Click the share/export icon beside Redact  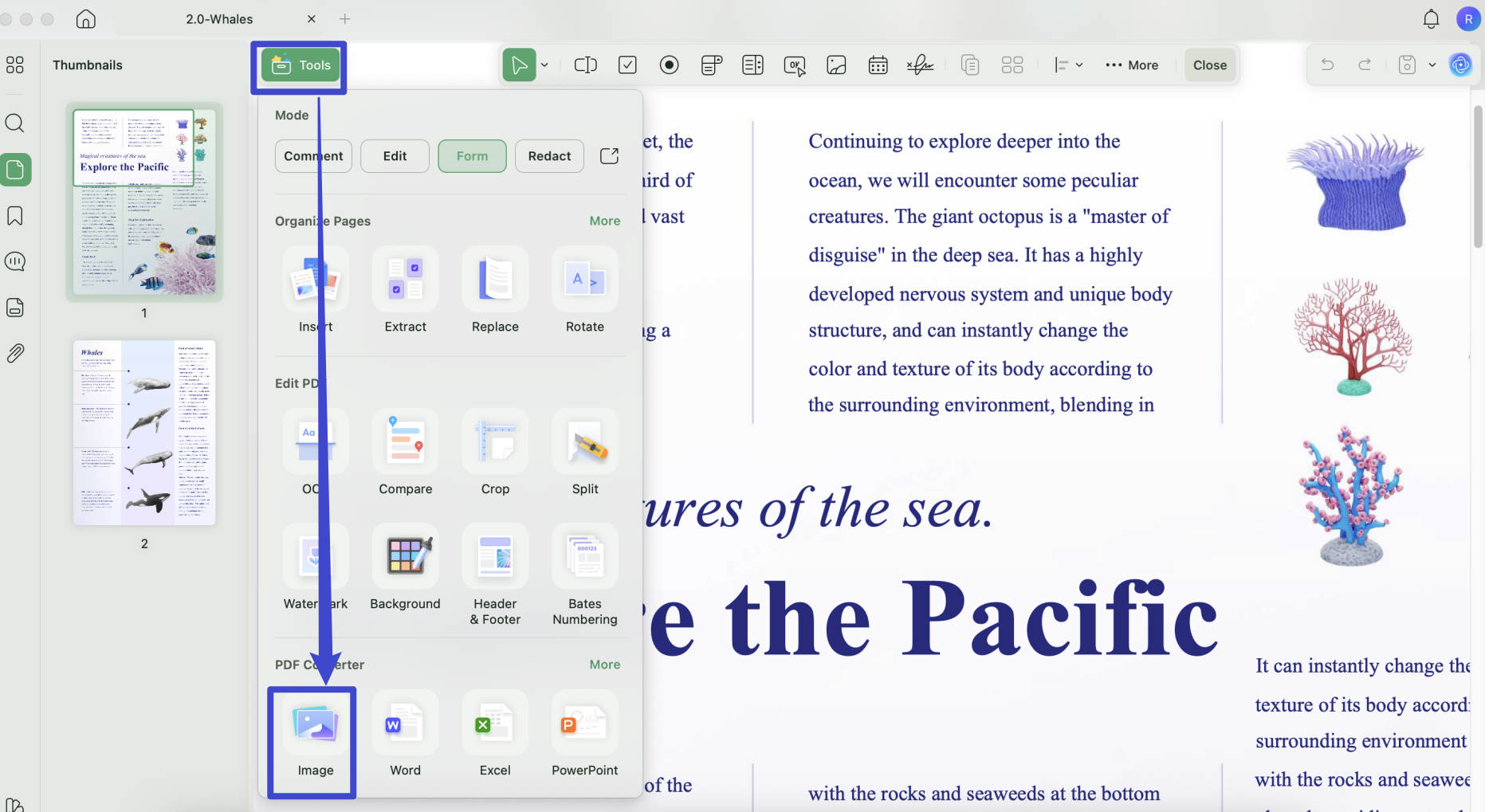click(x=609, y=156)
